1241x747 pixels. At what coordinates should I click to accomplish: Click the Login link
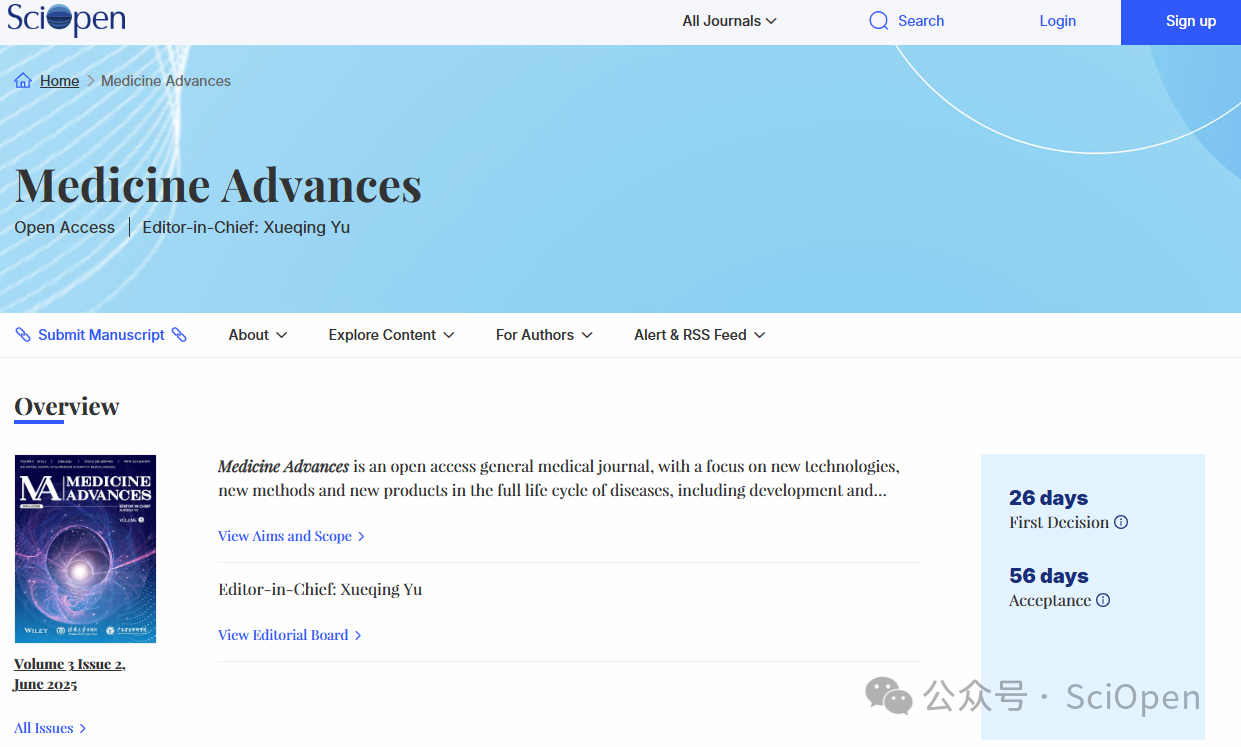1057,20
